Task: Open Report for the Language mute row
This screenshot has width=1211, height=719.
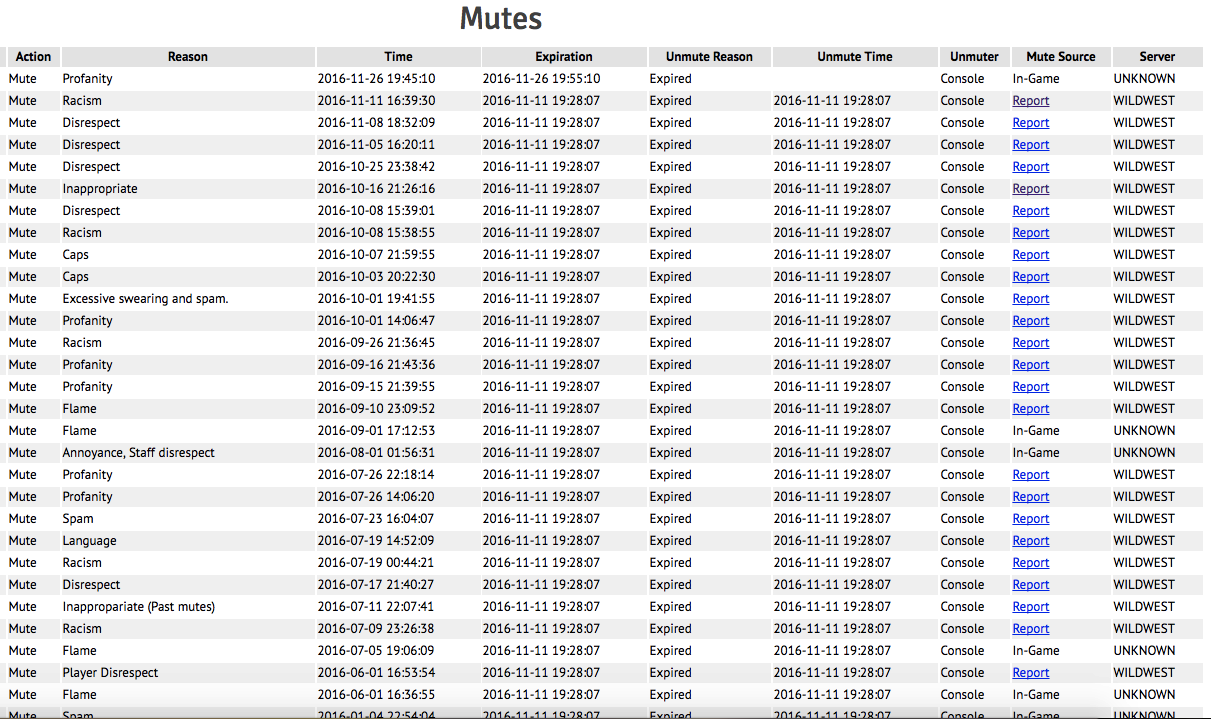Action: point(1030,541)
